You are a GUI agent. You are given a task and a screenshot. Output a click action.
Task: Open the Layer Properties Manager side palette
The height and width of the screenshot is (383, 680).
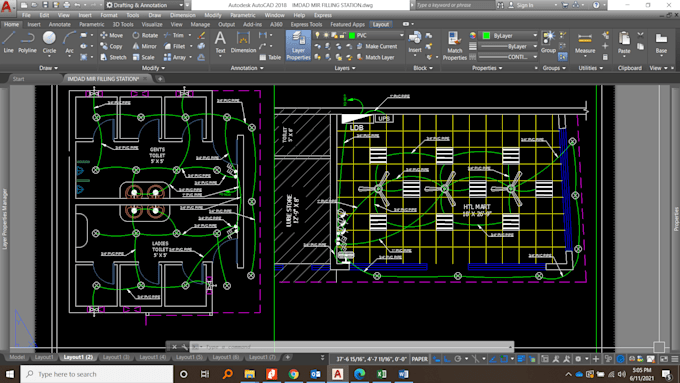click(x=5, y=218)
